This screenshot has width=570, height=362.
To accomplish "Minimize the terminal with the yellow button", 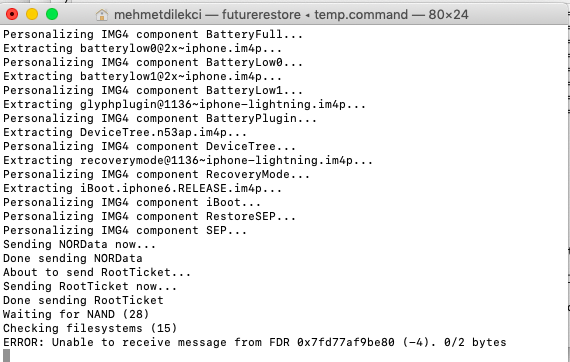I will (x=32, y=14).
